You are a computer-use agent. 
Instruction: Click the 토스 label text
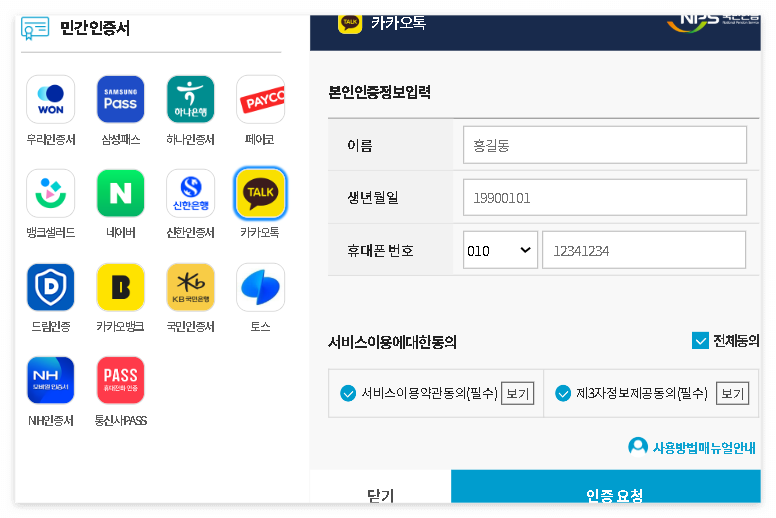pos(260,327)
